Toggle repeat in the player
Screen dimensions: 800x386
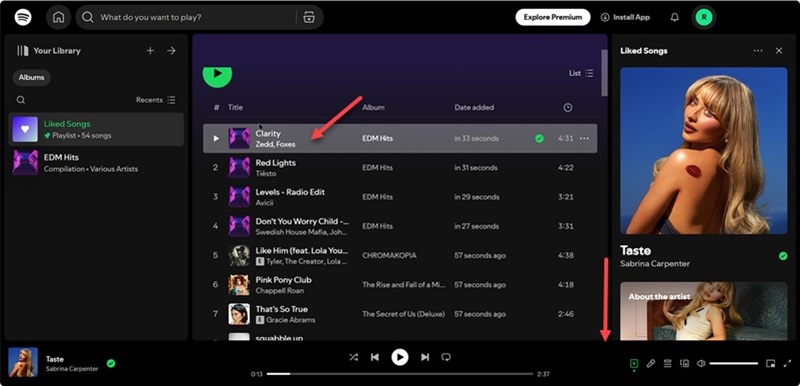point(446,357)
